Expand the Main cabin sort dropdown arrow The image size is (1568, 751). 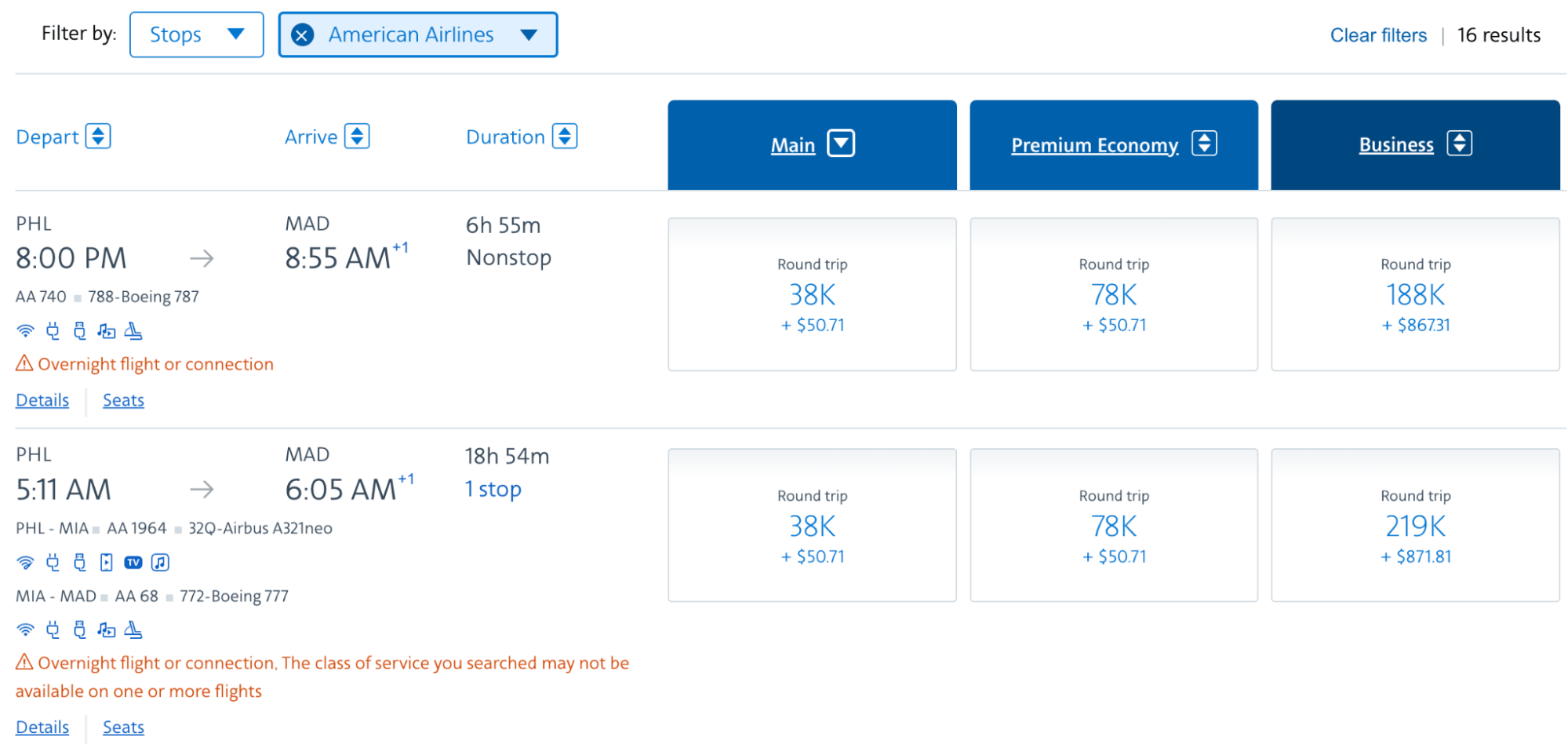841,144
